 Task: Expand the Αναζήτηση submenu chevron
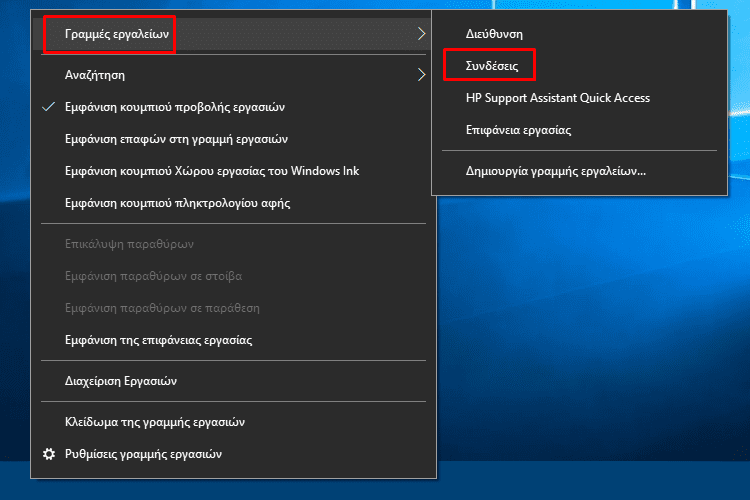tap(421, 75)
